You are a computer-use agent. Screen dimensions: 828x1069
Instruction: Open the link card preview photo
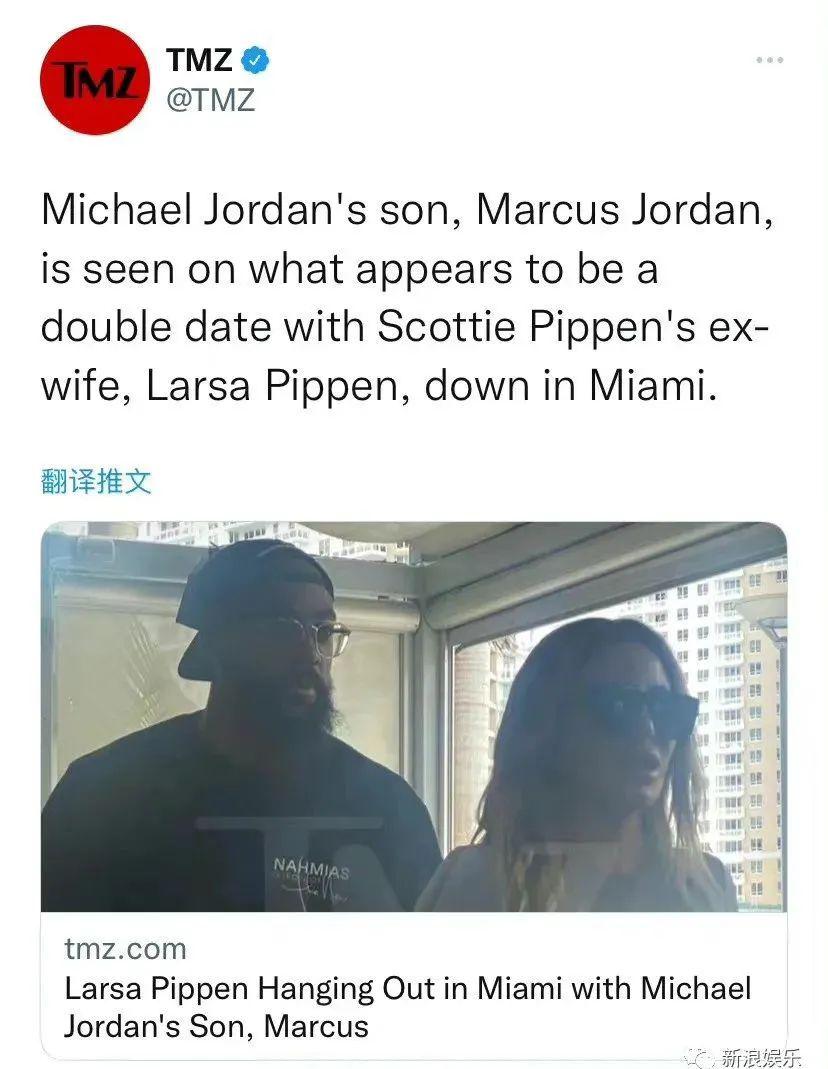tap(414, 717)
